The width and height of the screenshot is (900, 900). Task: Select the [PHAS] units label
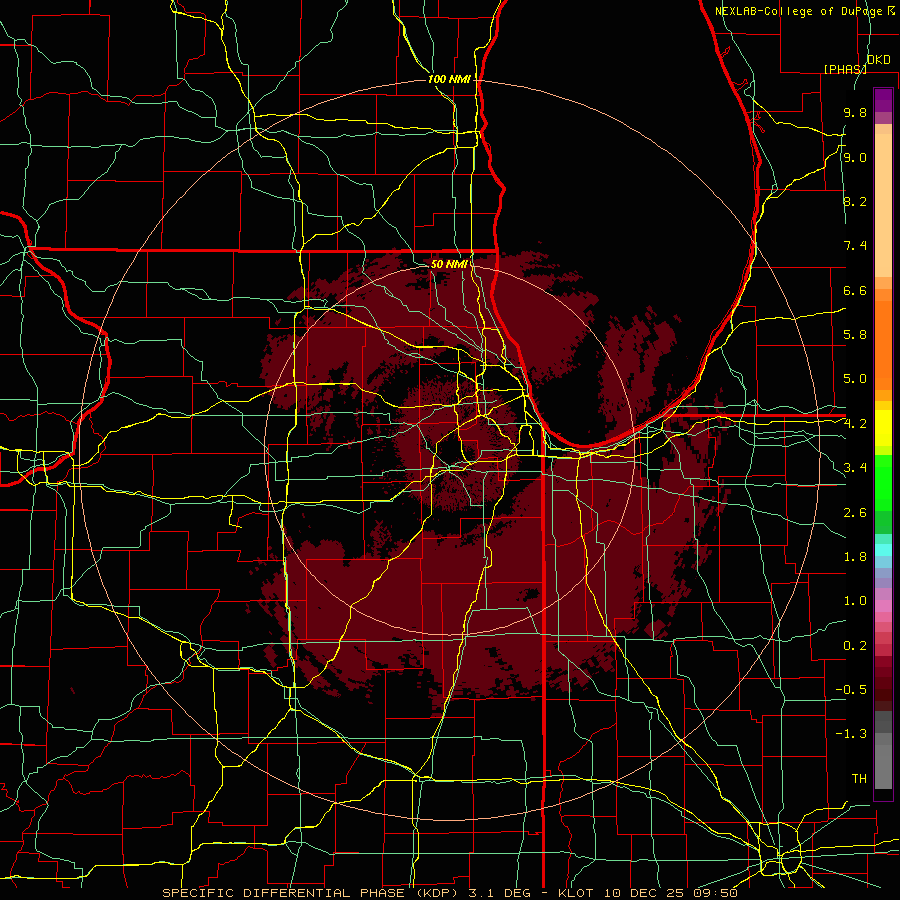pos(845,69)
